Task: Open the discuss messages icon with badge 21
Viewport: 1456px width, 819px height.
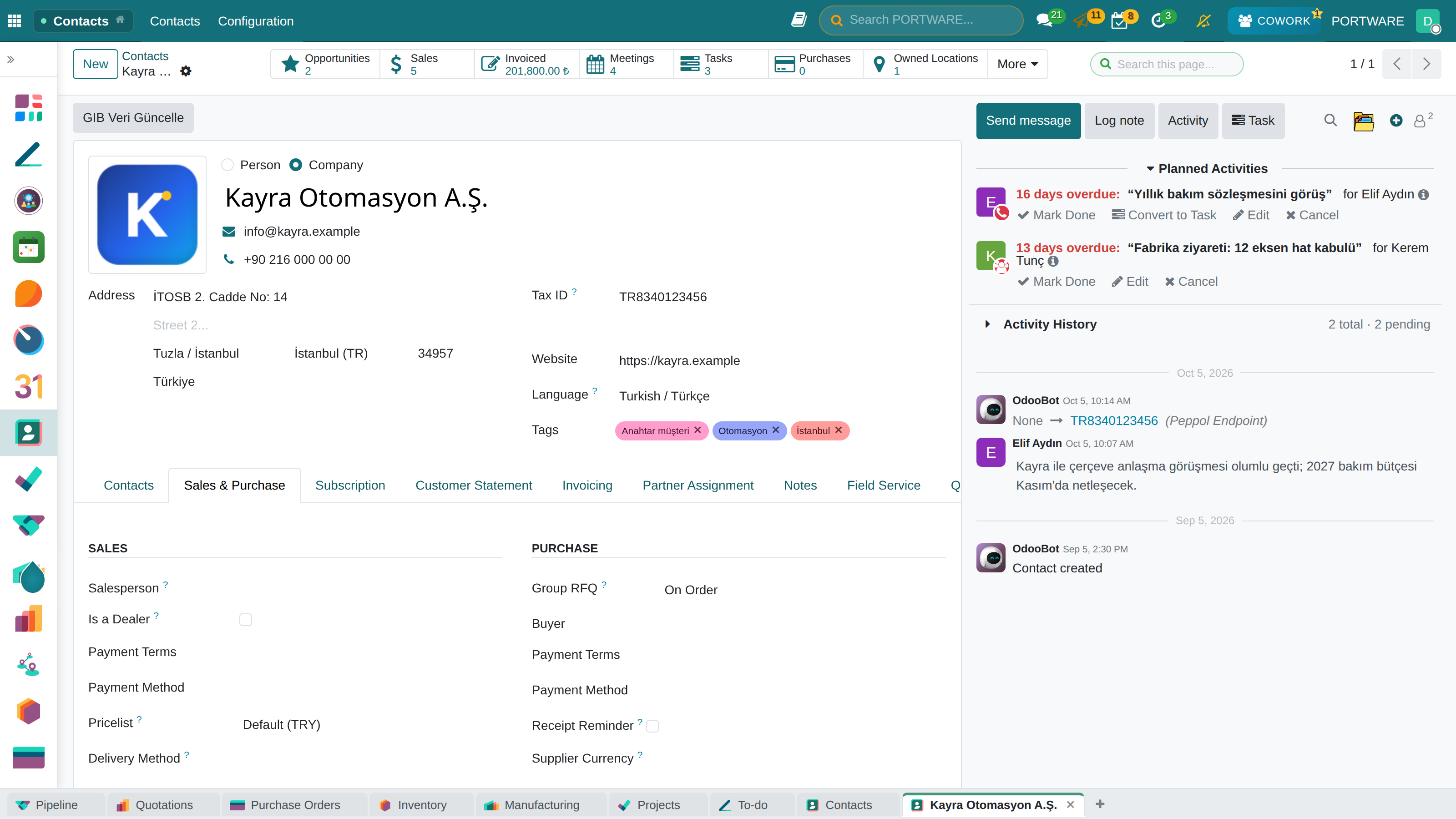Action: pyautogui.click(x=1045, y=20)
